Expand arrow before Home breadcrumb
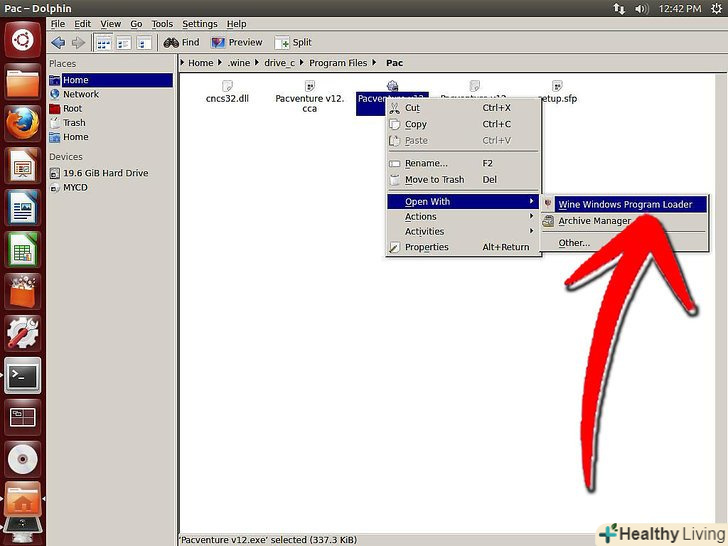The width and height of the screenshot is (728, 546). pyautogui.click(x=182, y=62)
